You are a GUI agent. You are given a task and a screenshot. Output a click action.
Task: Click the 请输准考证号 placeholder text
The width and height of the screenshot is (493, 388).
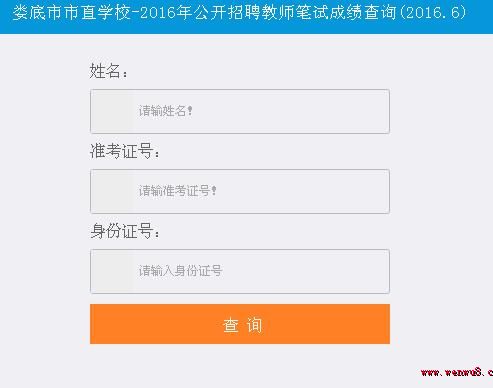(174, 191)
